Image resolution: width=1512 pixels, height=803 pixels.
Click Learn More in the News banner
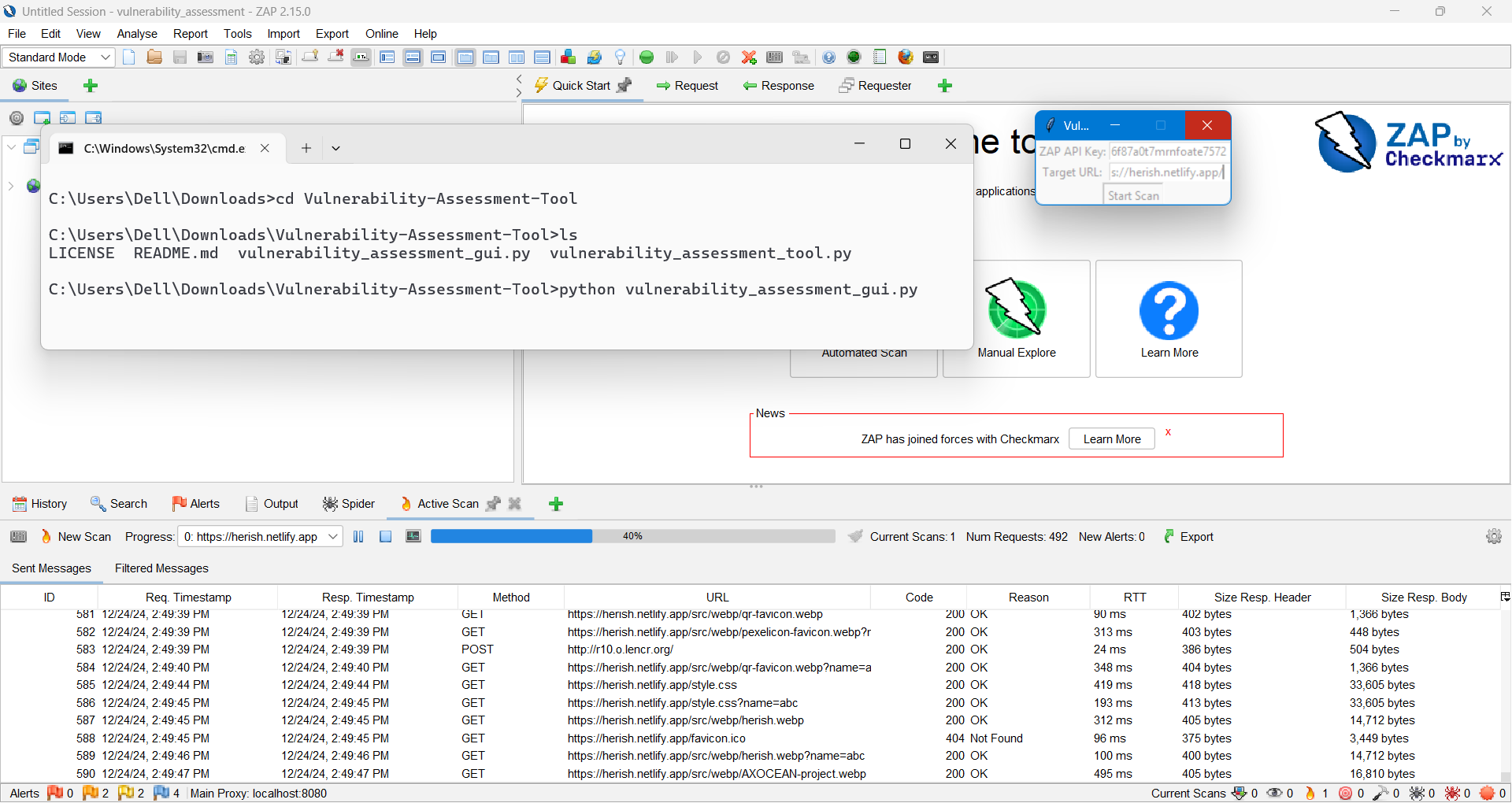click(1110, 439)
